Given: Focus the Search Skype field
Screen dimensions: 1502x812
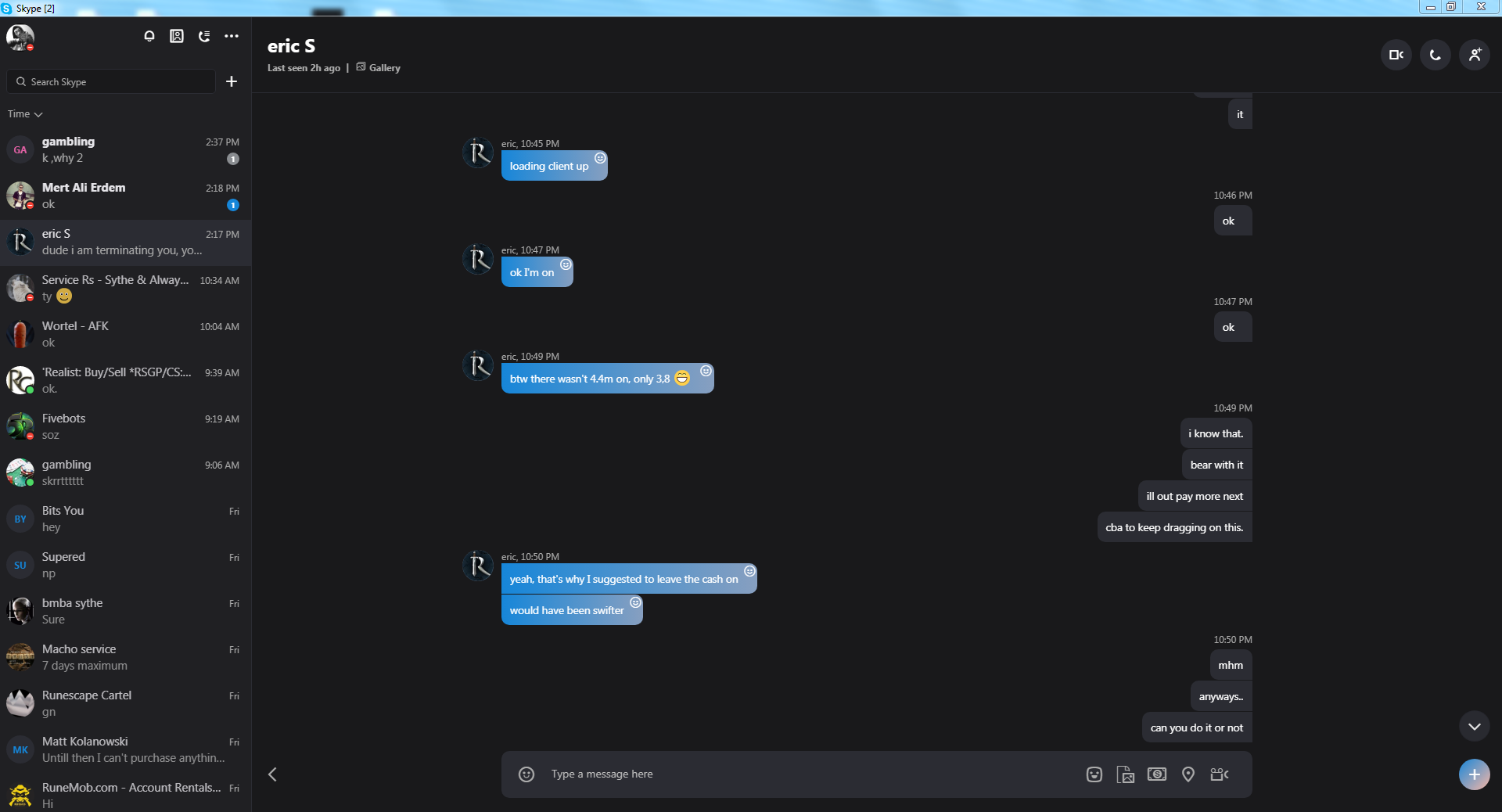Looking at the screenshot, I should coord(111,81).
